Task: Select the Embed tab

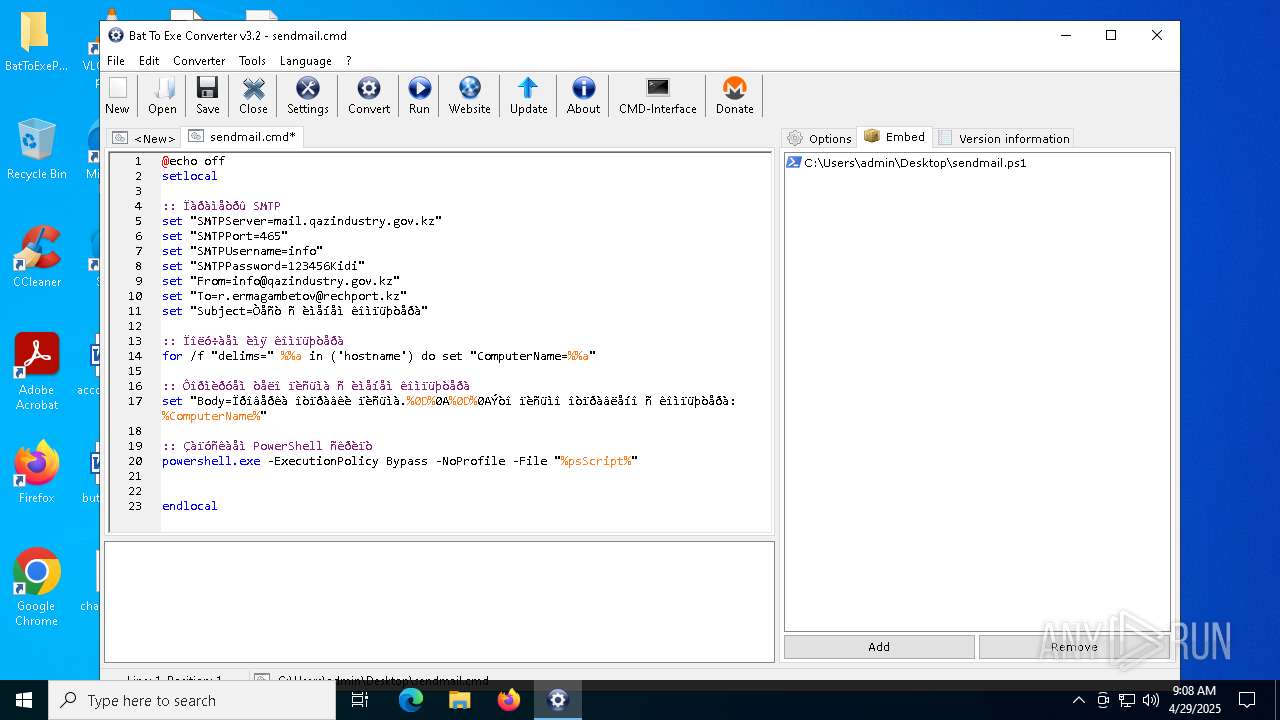Action: (x=895, y=137)
